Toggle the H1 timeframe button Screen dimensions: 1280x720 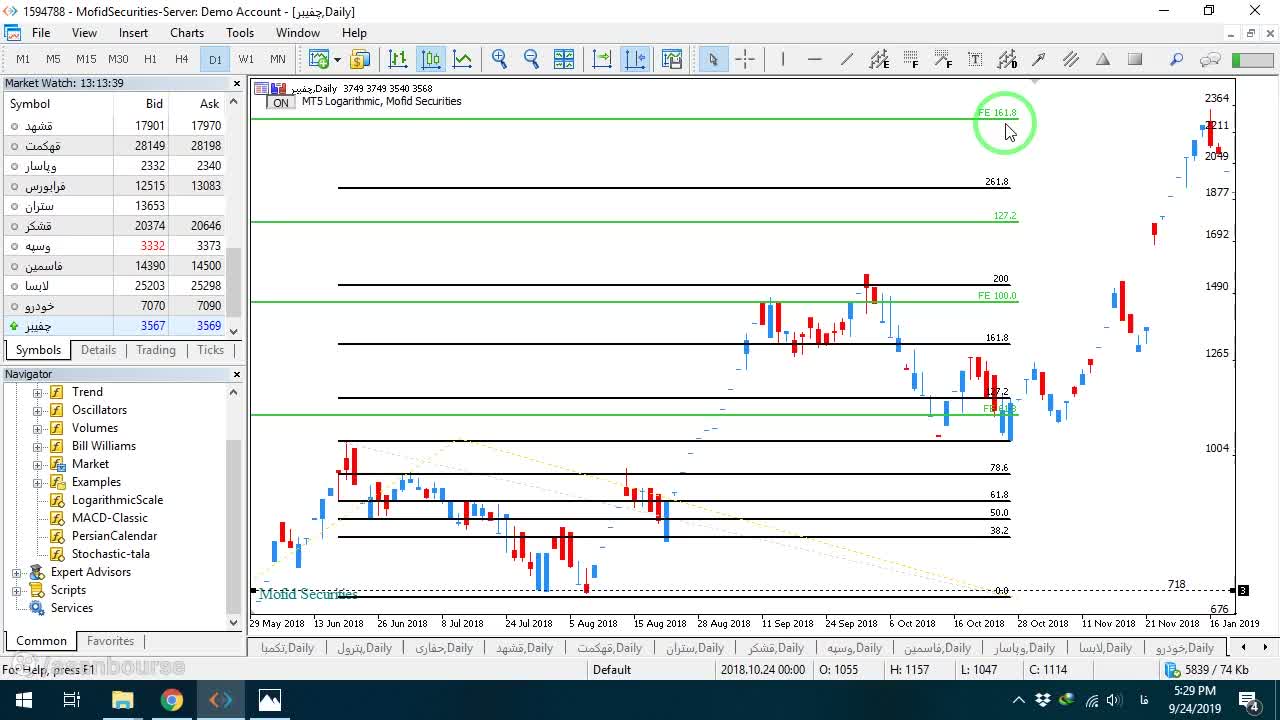point(150,59)
